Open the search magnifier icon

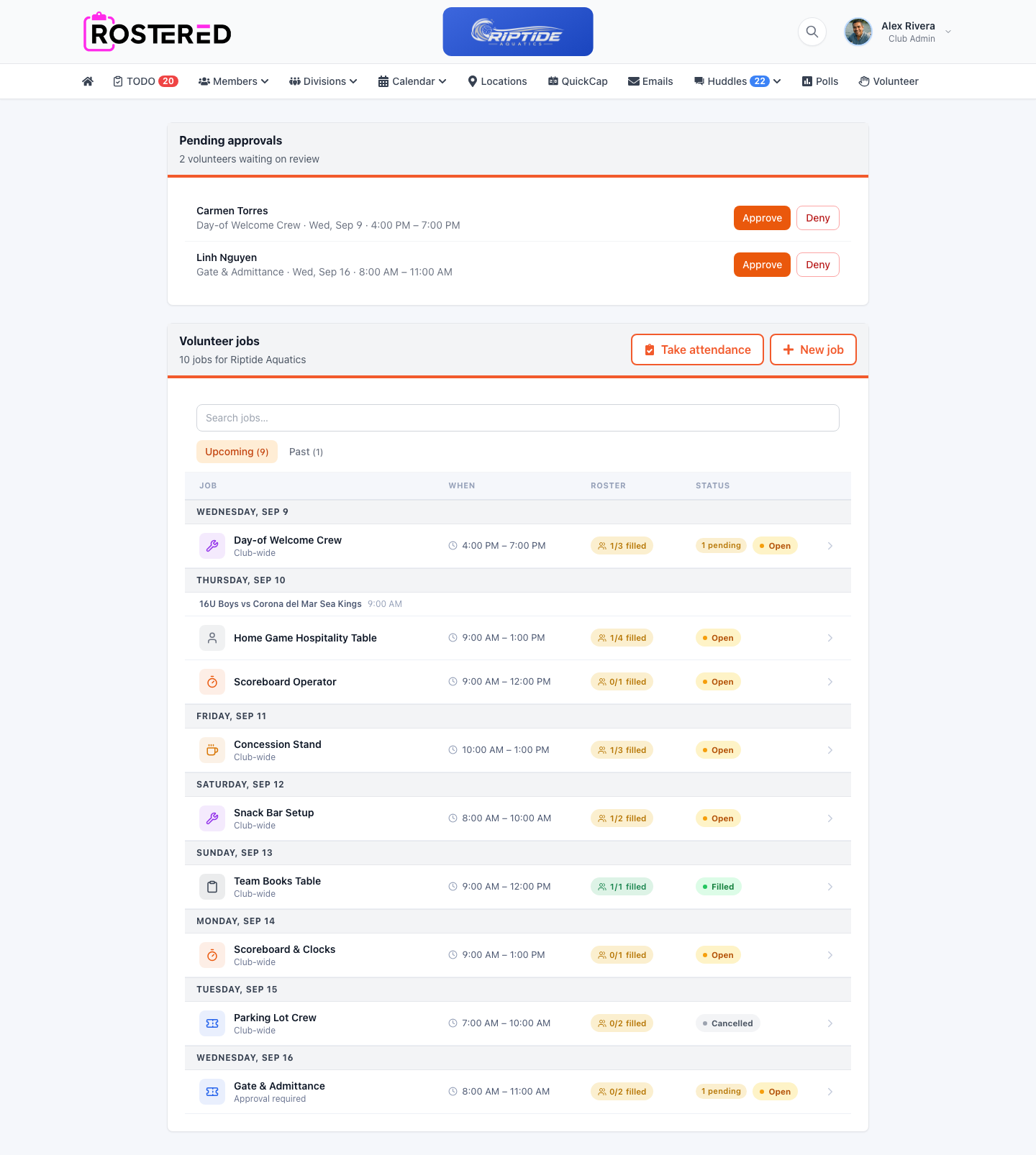pos(812,32)
